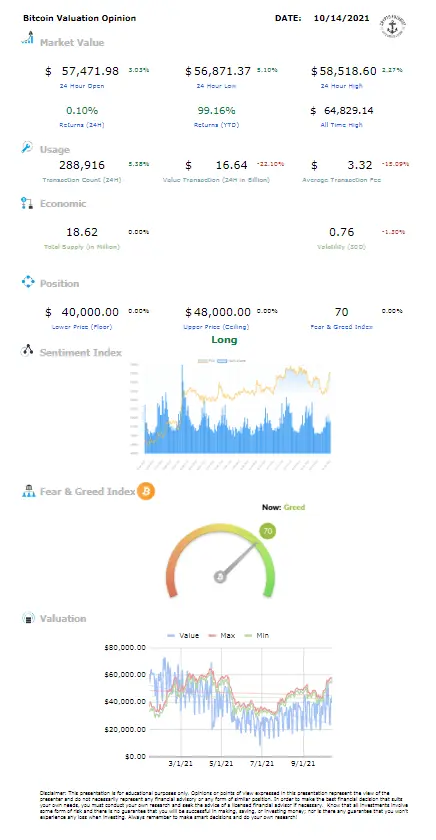
Task: Click the Returns (24H) label
Action: point(82,125)
